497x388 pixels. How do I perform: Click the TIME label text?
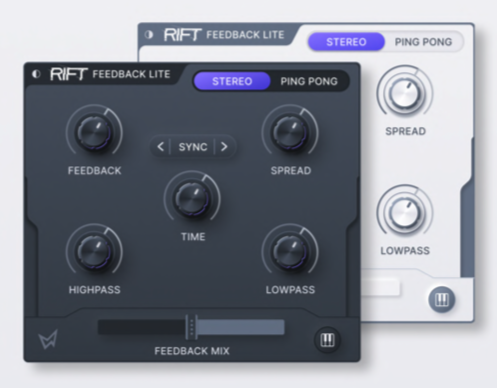tap(193, 237)
